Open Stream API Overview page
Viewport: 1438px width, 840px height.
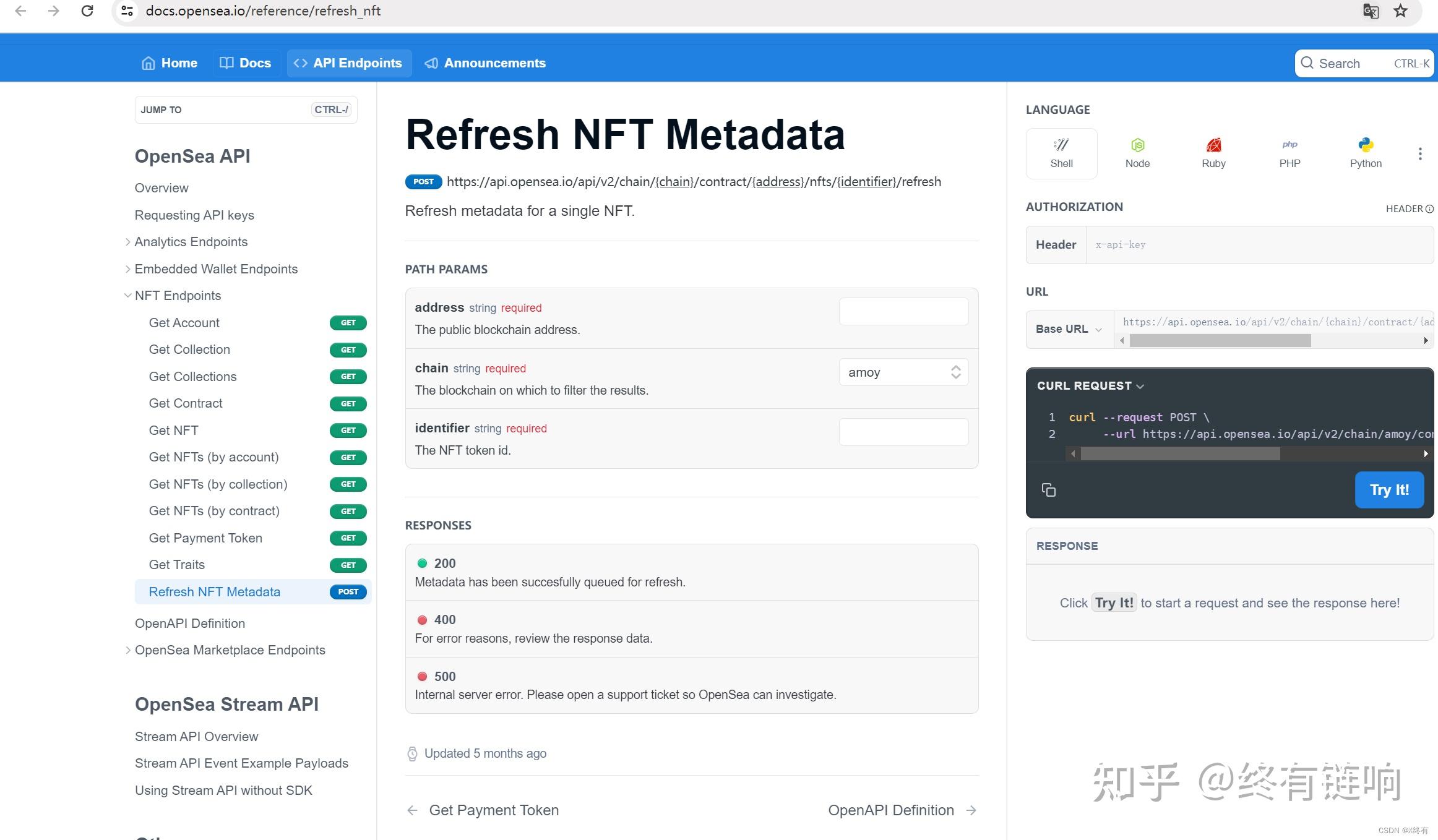(196, 737)
